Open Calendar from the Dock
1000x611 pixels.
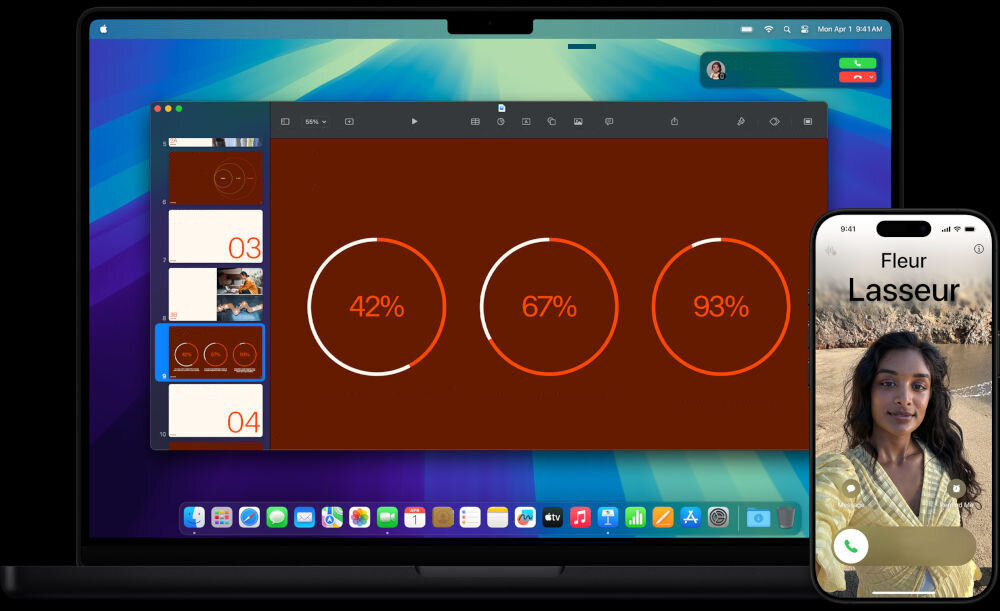pyautogui.click(x=415, y=517)
